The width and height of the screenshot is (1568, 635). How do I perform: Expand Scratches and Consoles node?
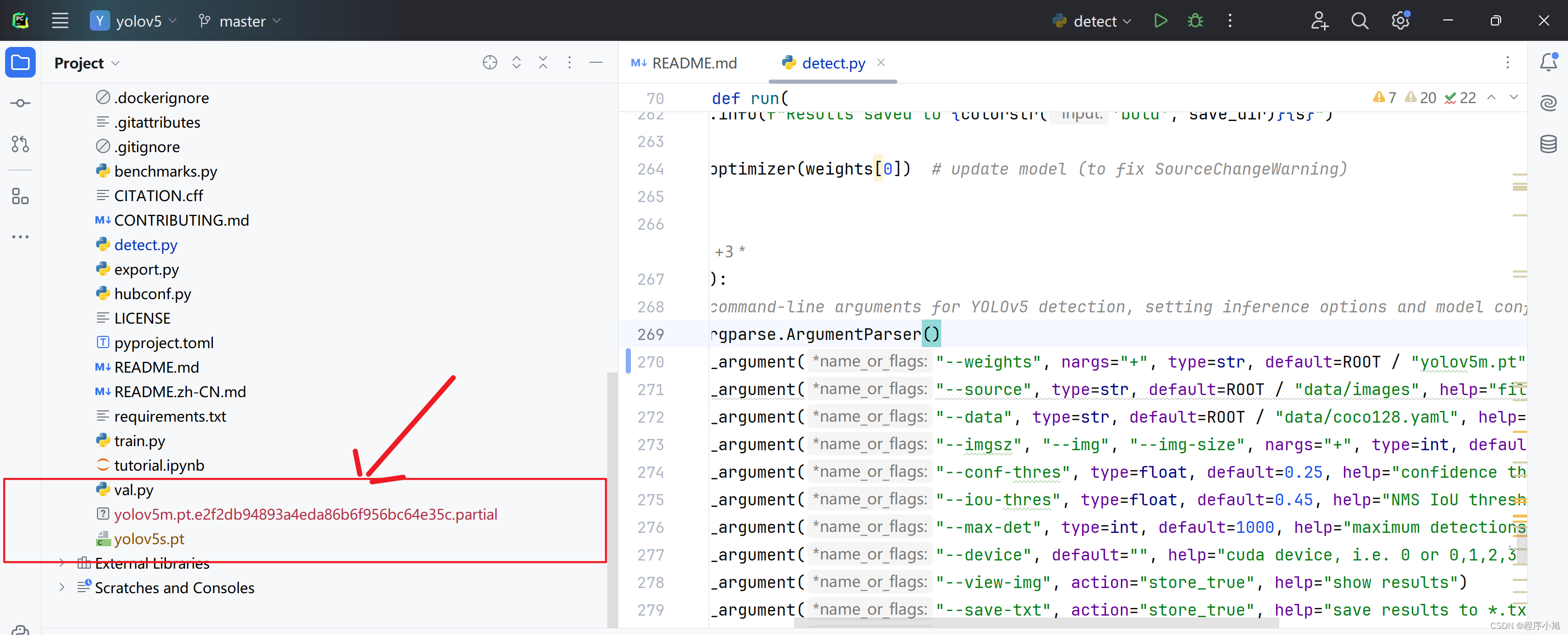pos(61,588)
